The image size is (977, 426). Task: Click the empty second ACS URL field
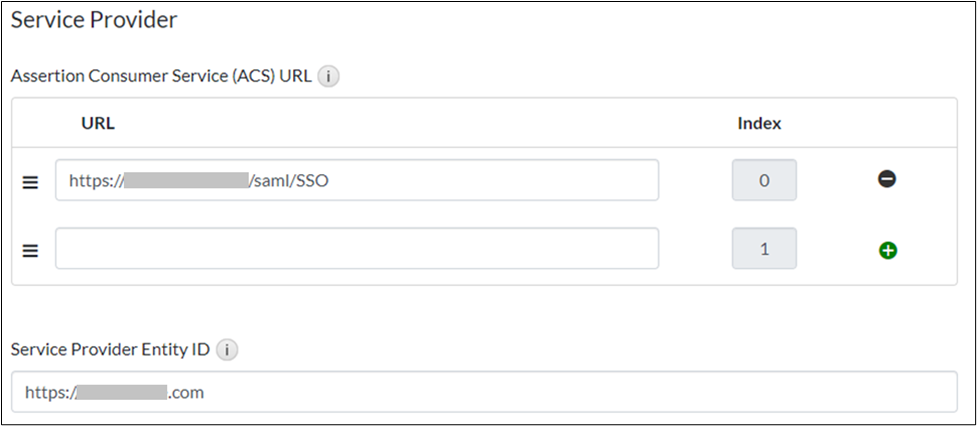click(x=356, y=249)
